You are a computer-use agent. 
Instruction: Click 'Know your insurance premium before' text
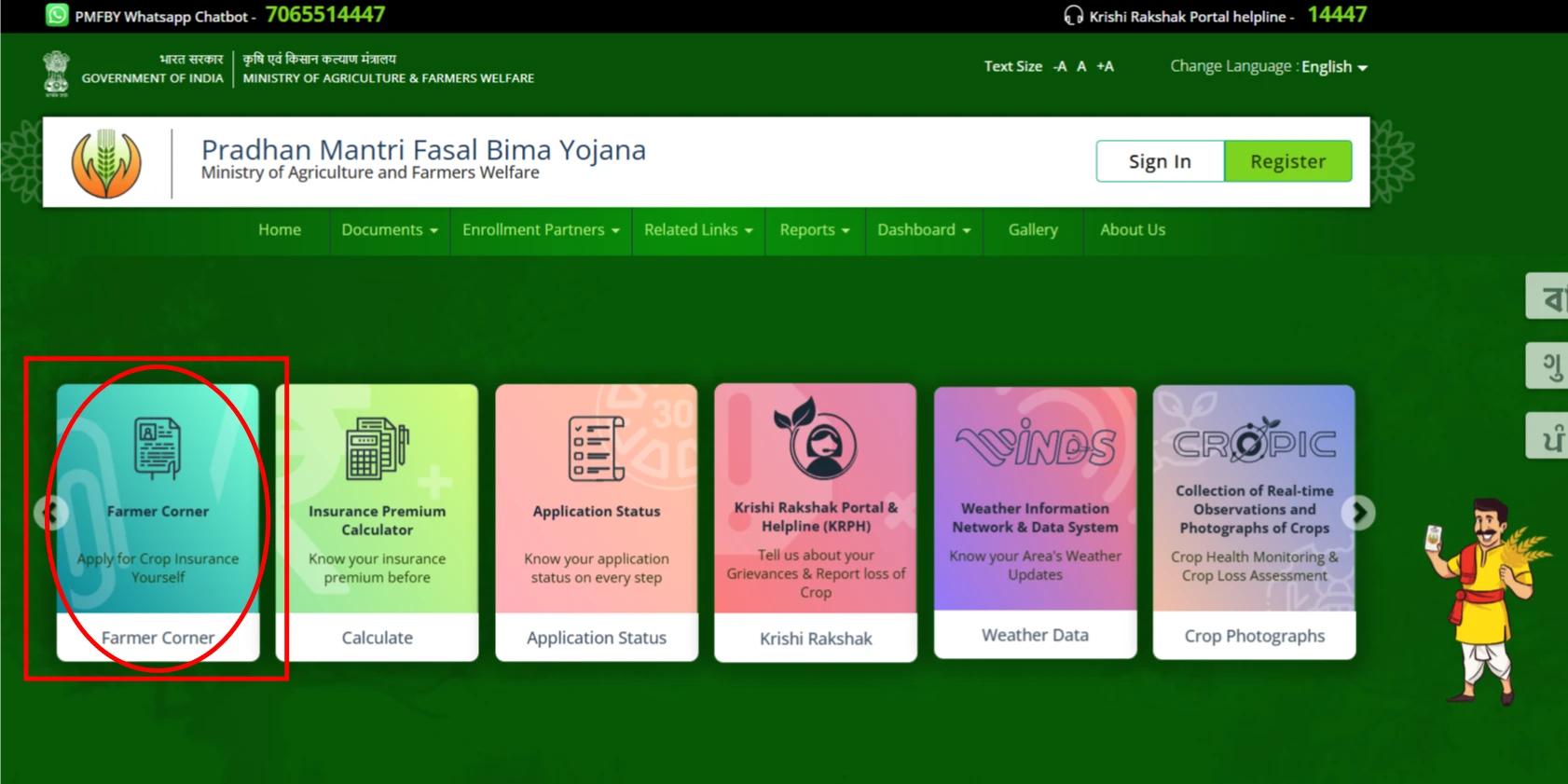pos(377,568)
